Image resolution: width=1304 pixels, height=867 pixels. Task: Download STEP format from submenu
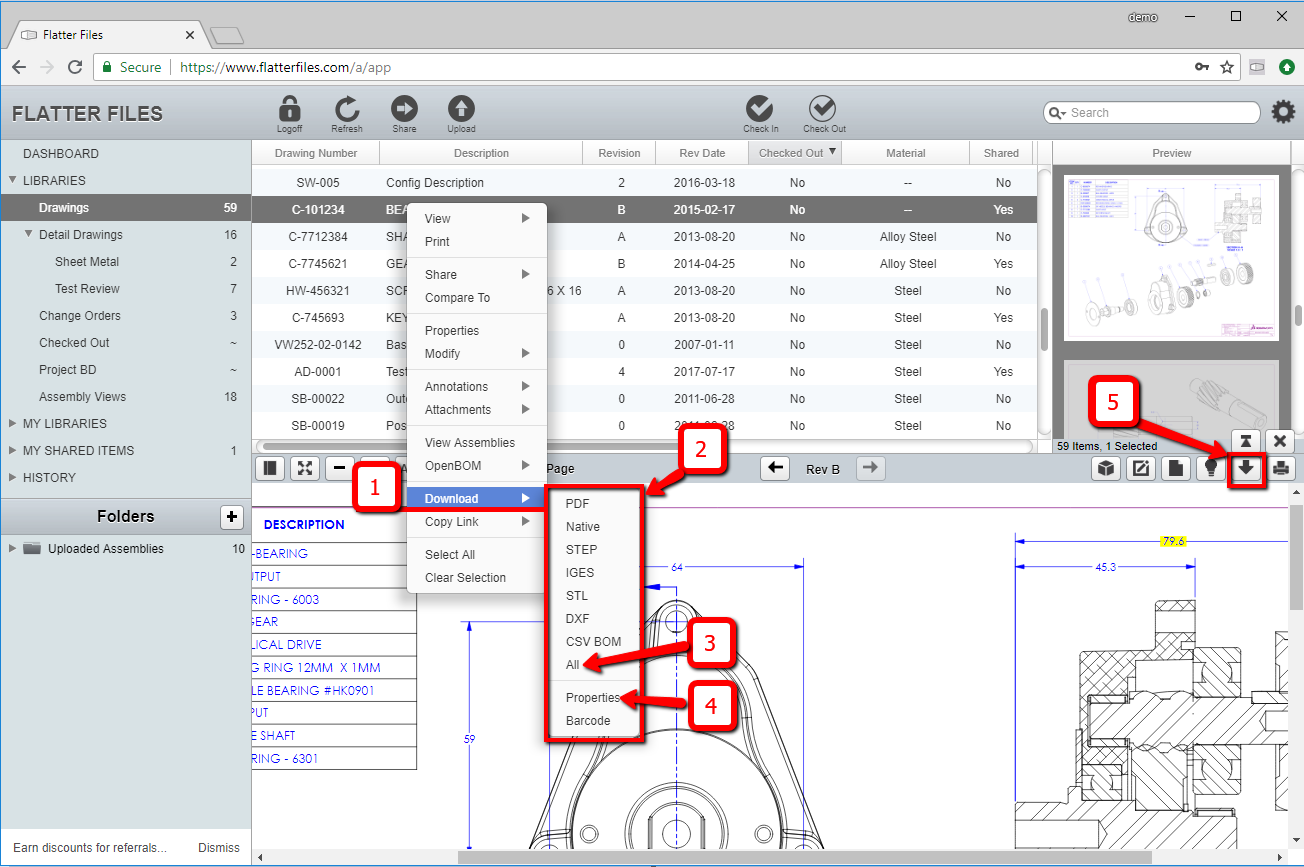tap(594, 549)
